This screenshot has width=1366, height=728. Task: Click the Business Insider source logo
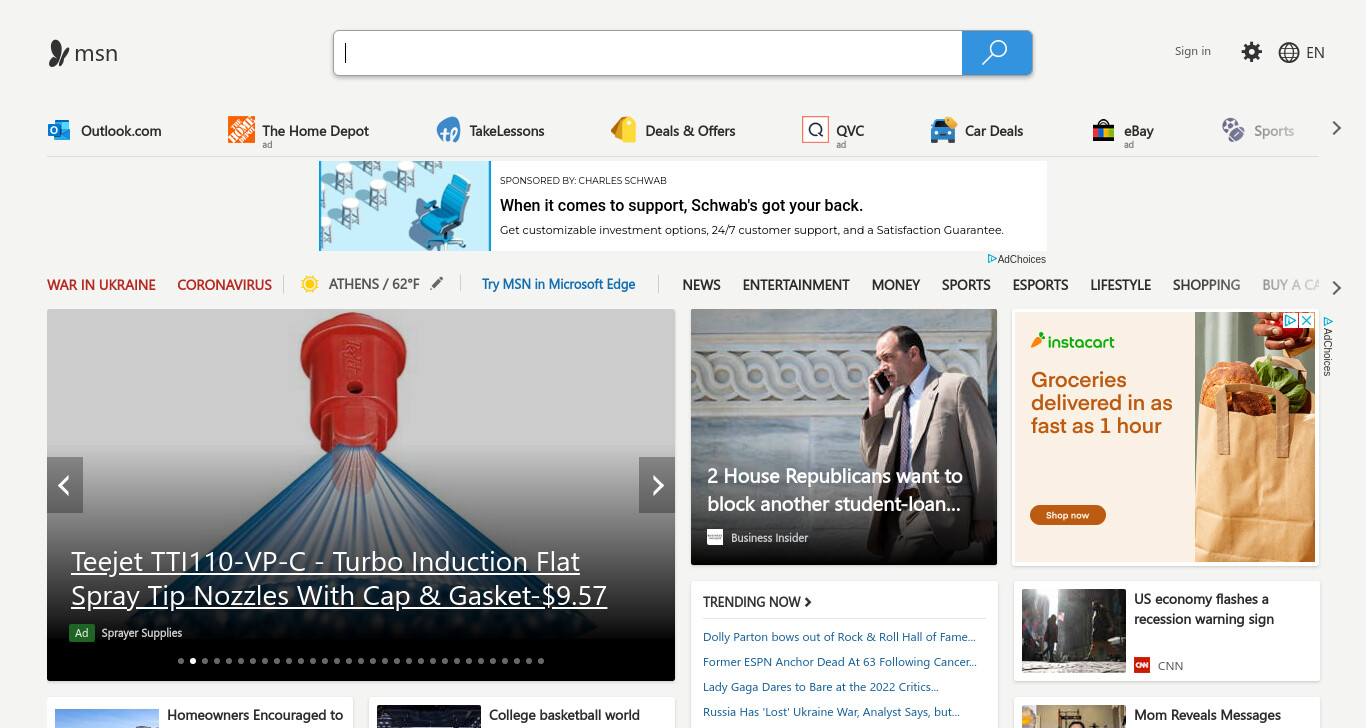[x=715, y=537]
